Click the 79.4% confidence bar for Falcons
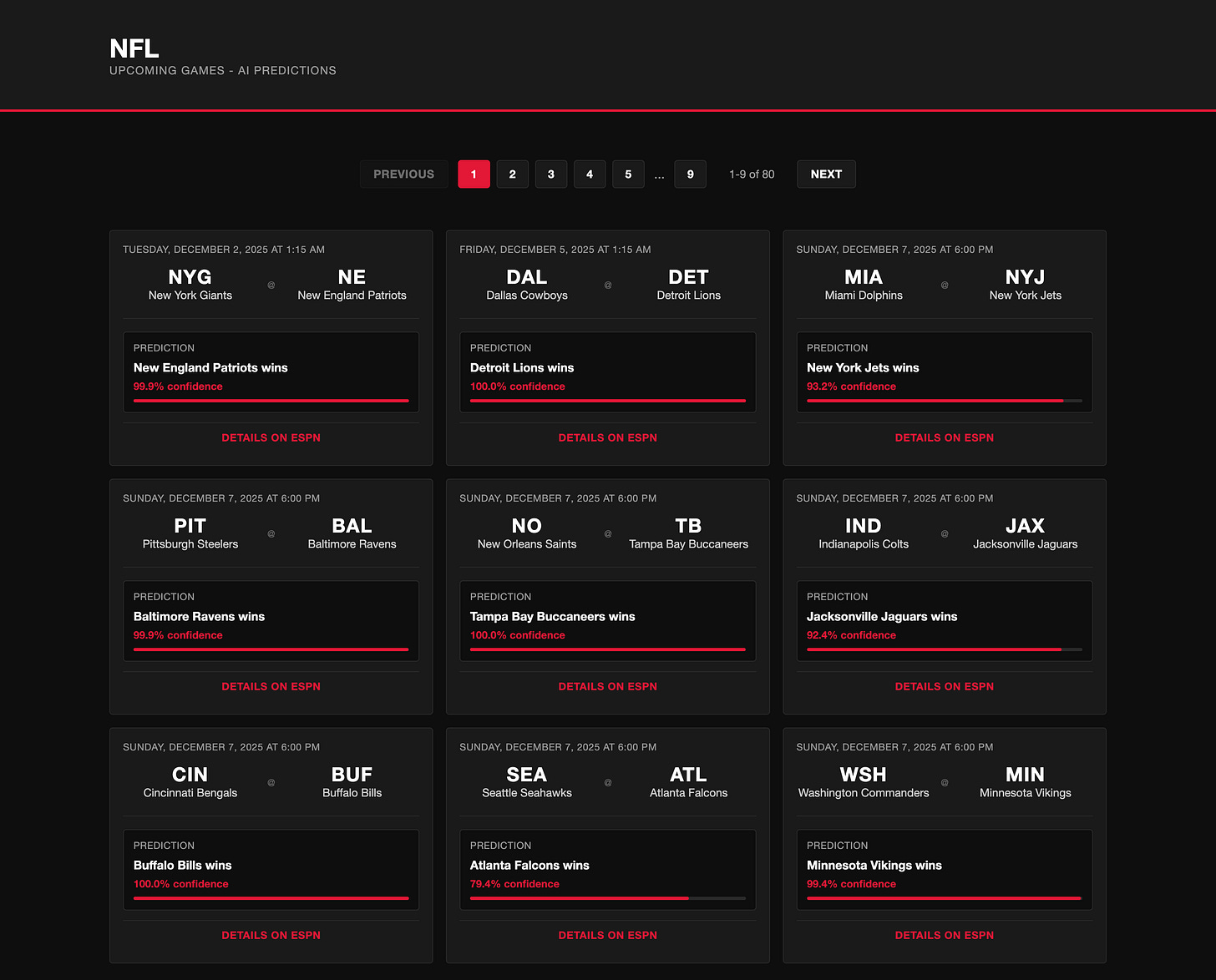 click(607, 898)
